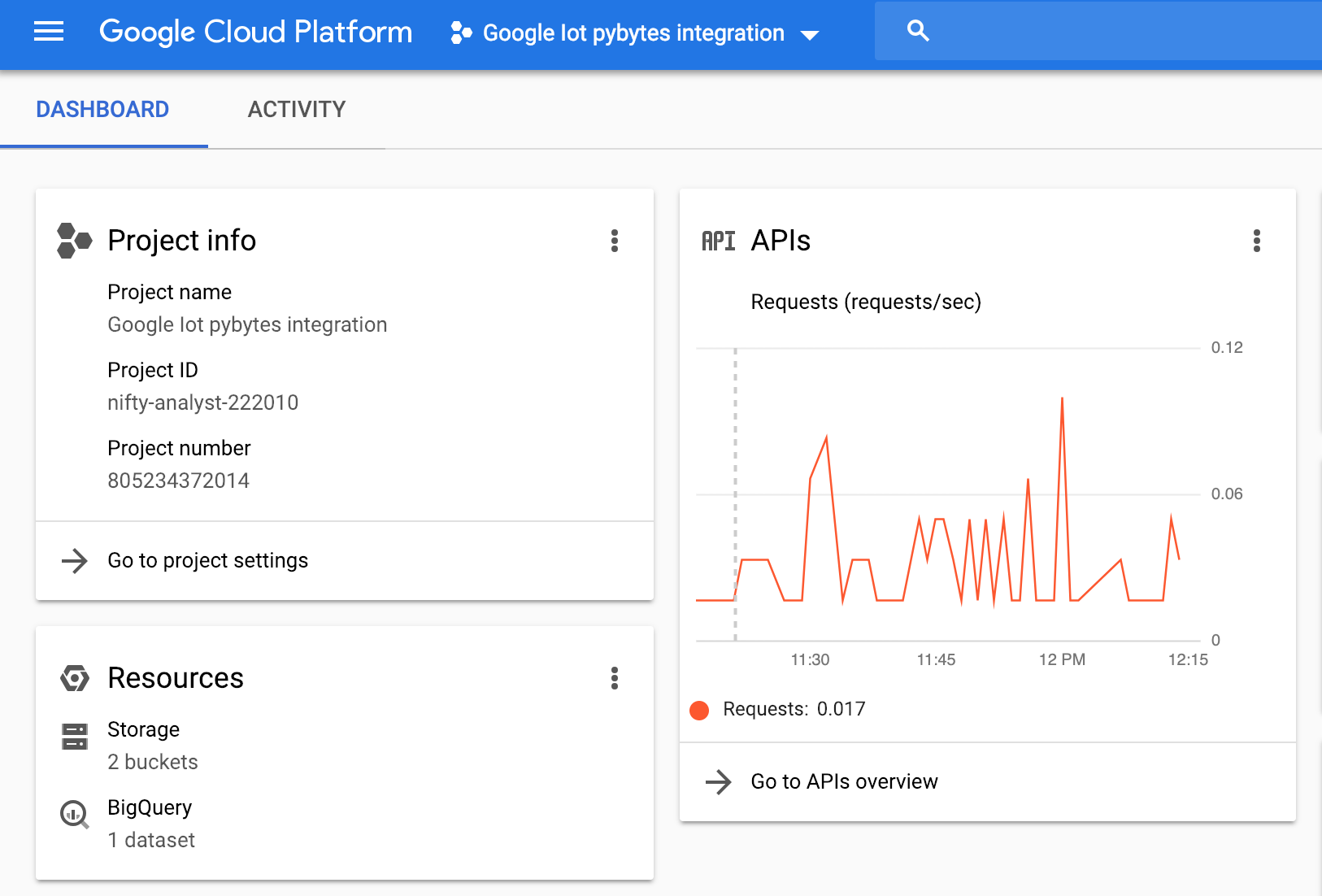
Task: Click the search magnifying glass icon
Action: (917, 29)
